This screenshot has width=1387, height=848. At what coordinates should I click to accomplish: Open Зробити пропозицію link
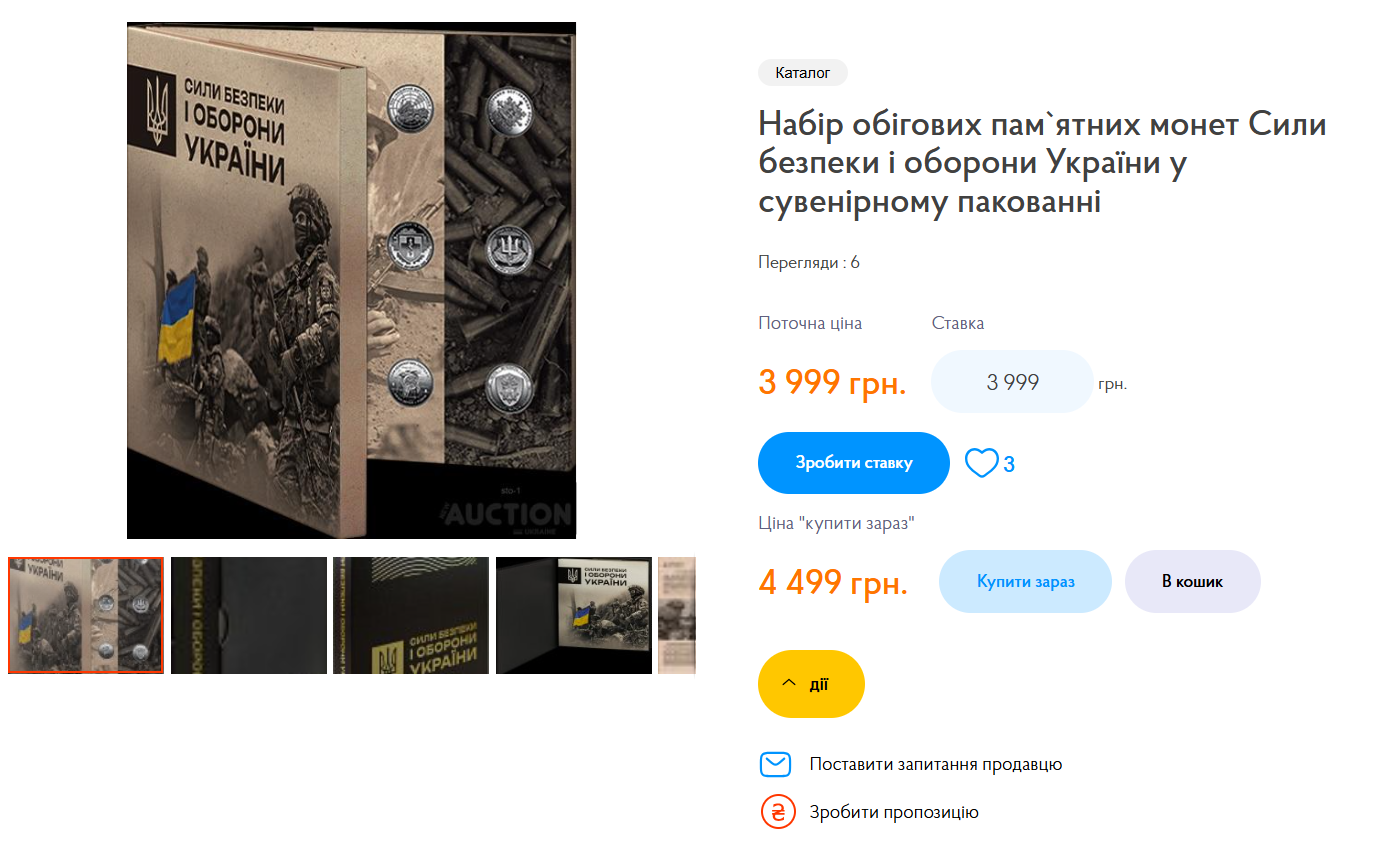pos(894,812)
